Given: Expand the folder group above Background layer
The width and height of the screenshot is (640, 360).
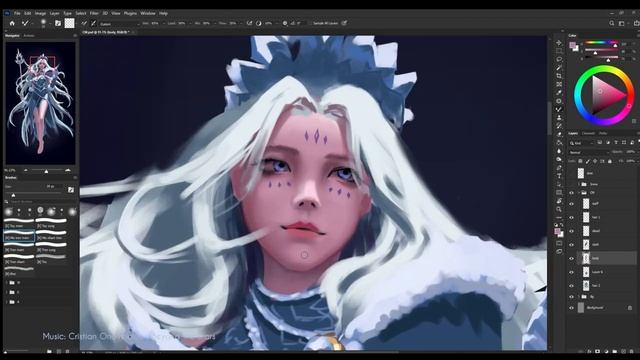Looking at the screenshot, I should click(x=579, y=297).
